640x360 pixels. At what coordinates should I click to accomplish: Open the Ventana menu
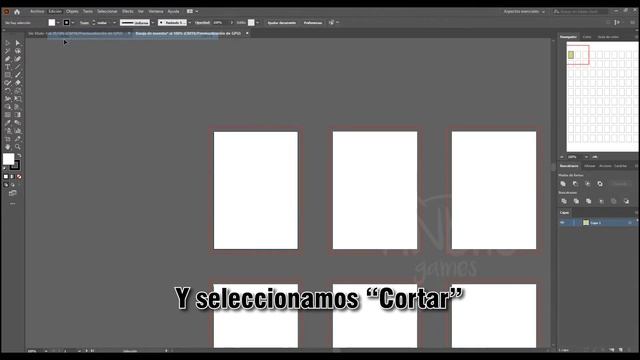[x=156, y=11]
